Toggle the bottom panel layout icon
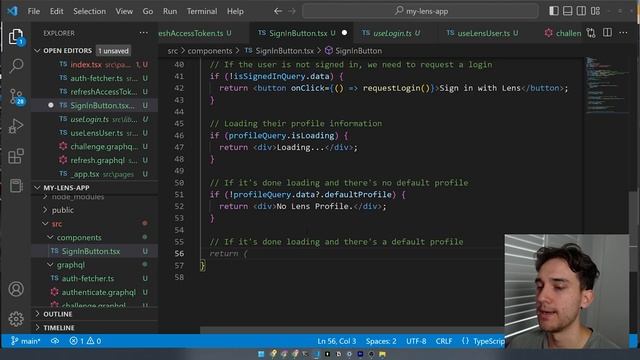This screenshot has width=640, height=360. (x=567, y=11)
